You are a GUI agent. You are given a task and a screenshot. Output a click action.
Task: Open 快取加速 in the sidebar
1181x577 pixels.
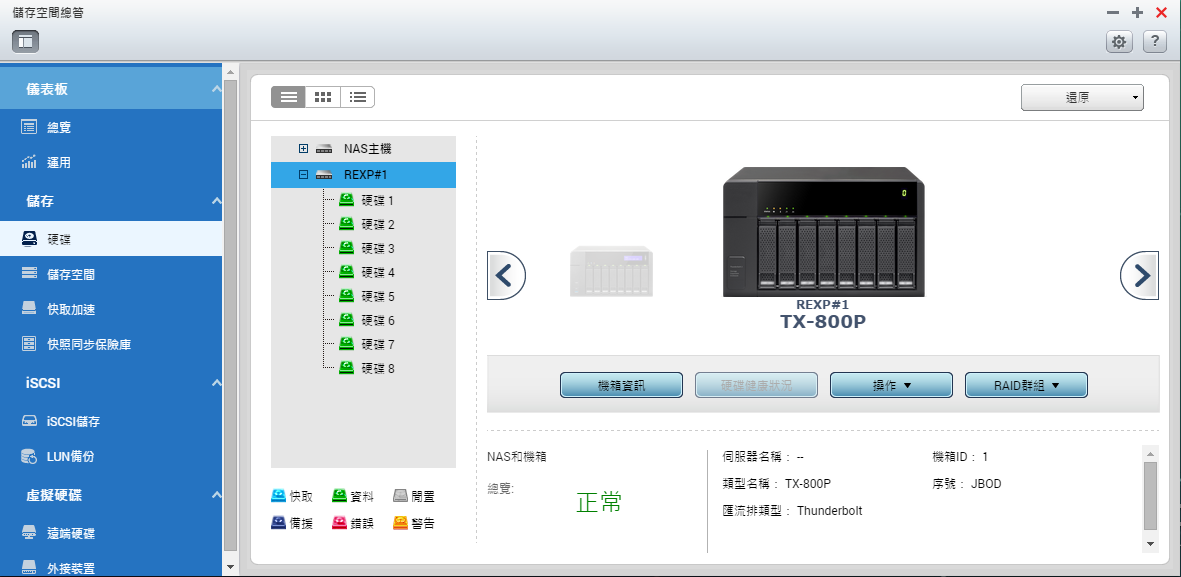point(71,309)
